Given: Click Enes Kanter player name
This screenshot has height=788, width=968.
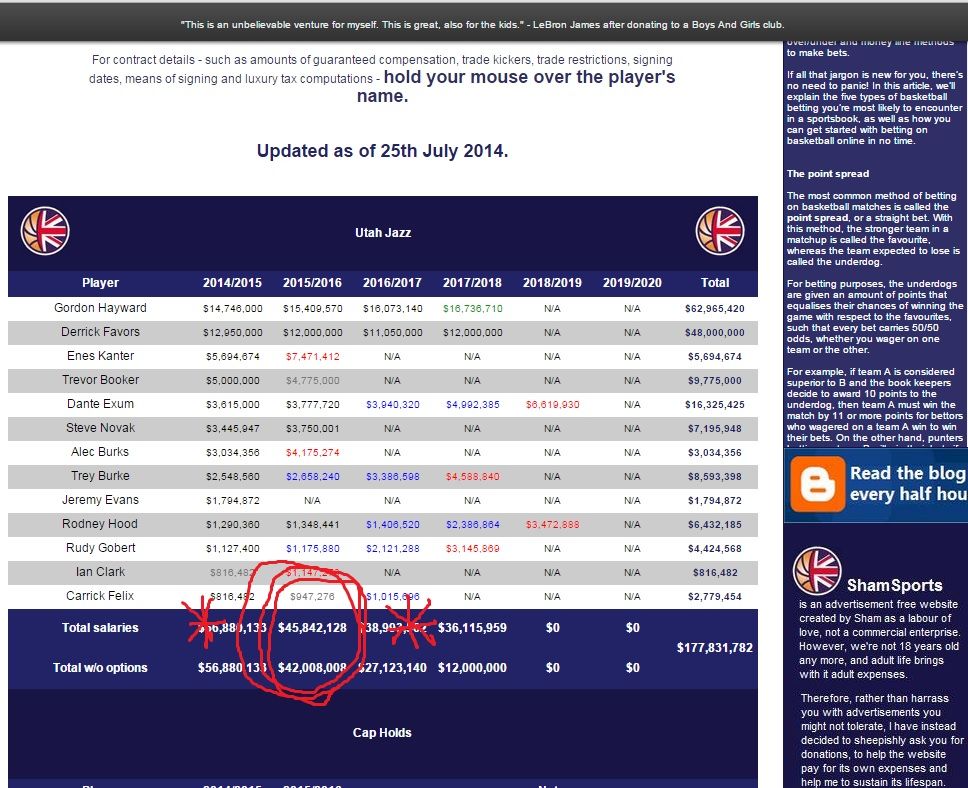Looking at the screenshot, I should (x=100, y=356).
